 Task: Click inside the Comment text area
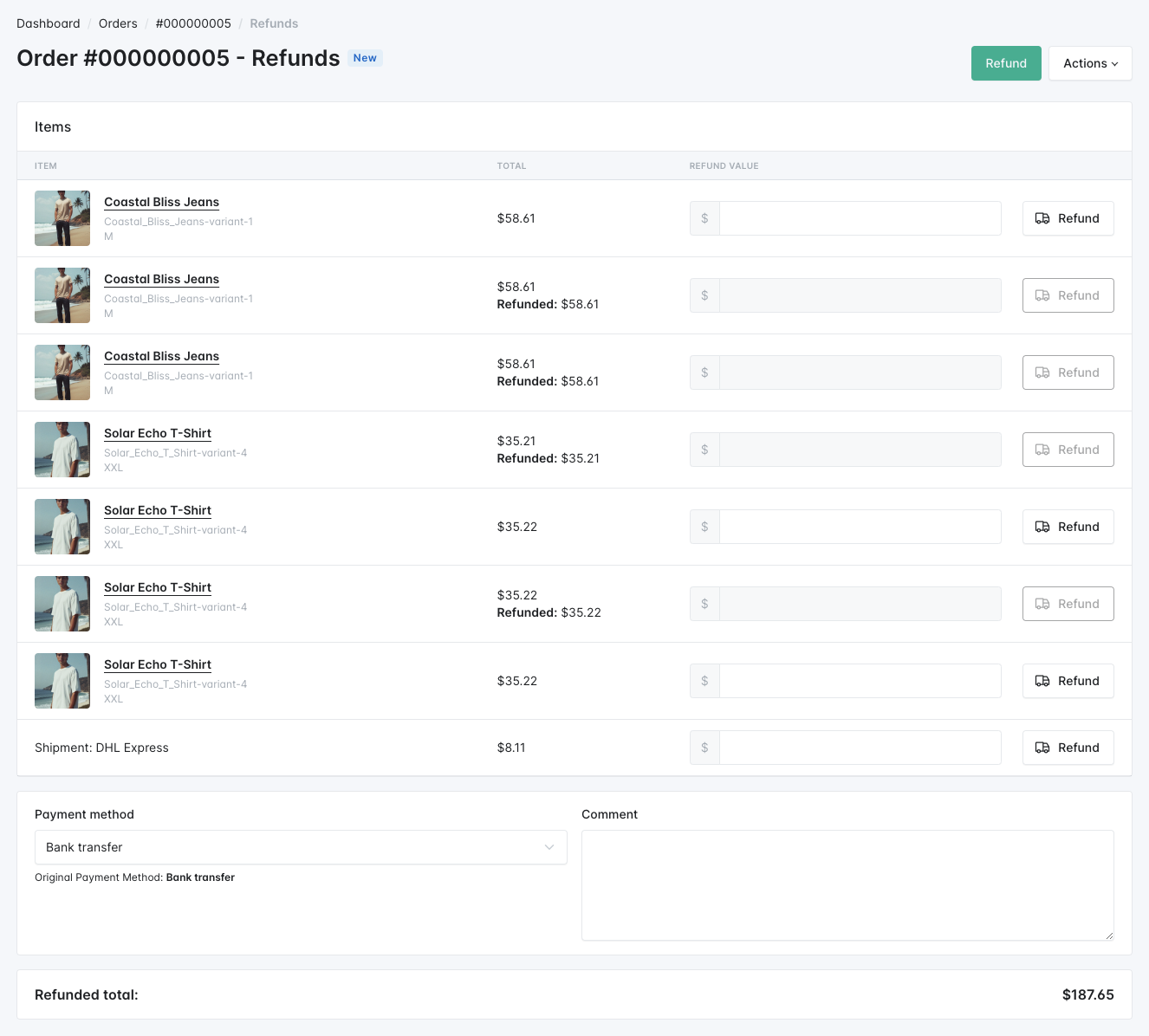(847, 884)
